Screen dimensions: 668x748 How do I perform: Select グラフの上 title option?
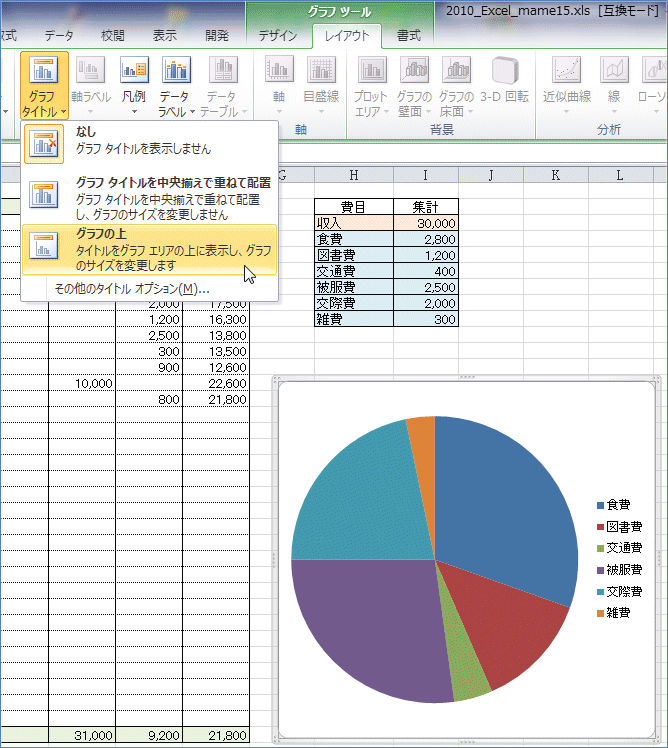point(149,249)
